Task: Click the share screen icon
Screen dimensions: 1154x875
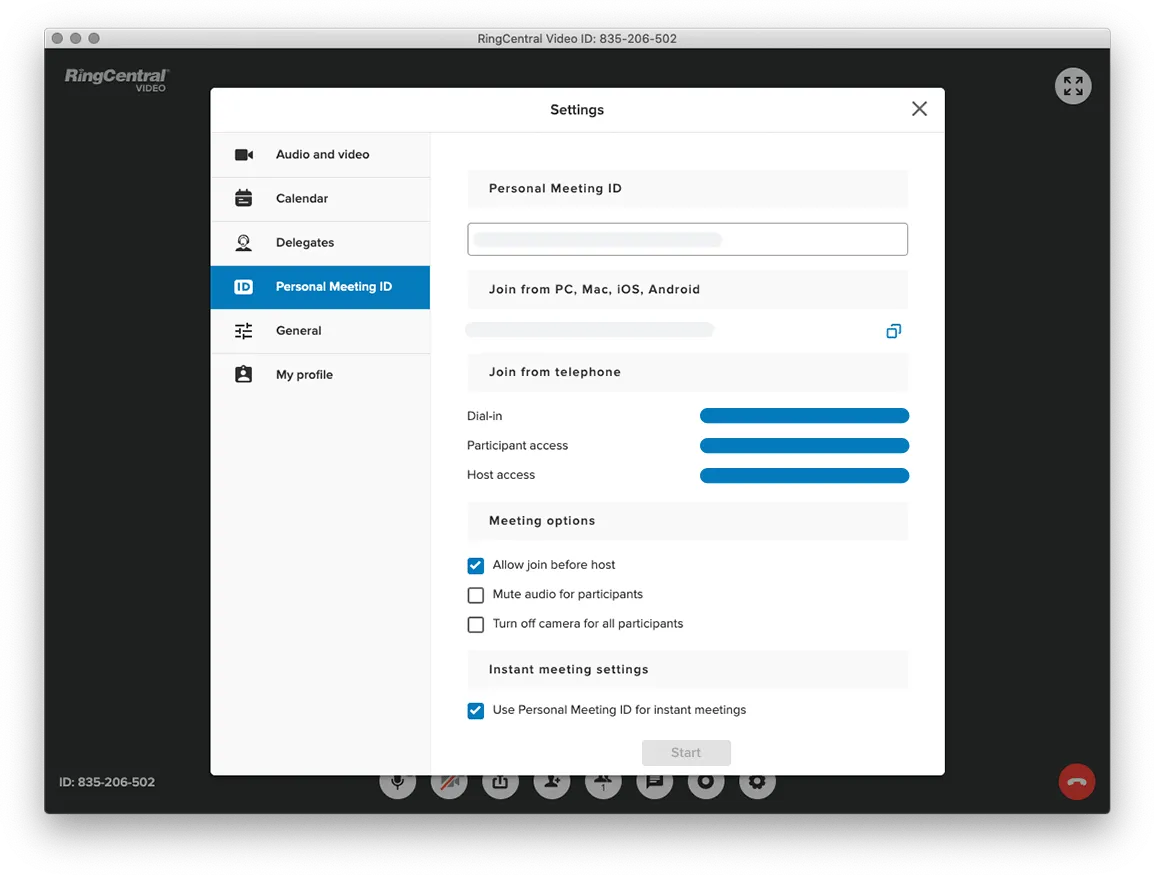Action: coord(500,783)
